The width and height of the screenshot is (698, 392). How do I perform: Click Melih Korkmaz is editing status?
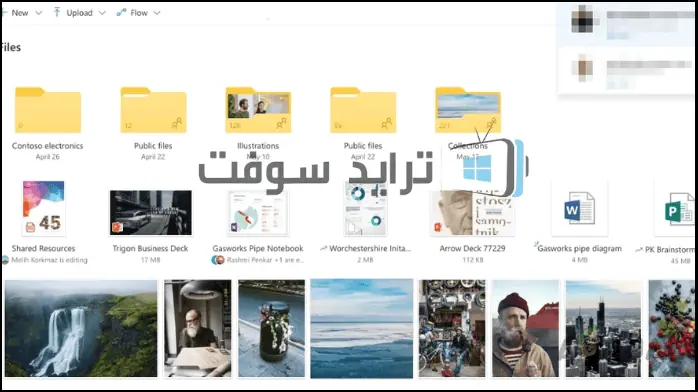[x=49, y=260]
